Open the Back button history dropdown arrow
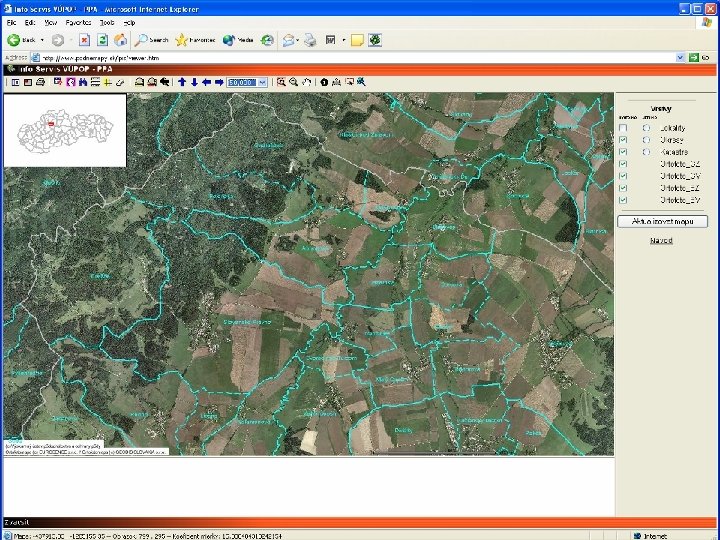 click(42, 40)
